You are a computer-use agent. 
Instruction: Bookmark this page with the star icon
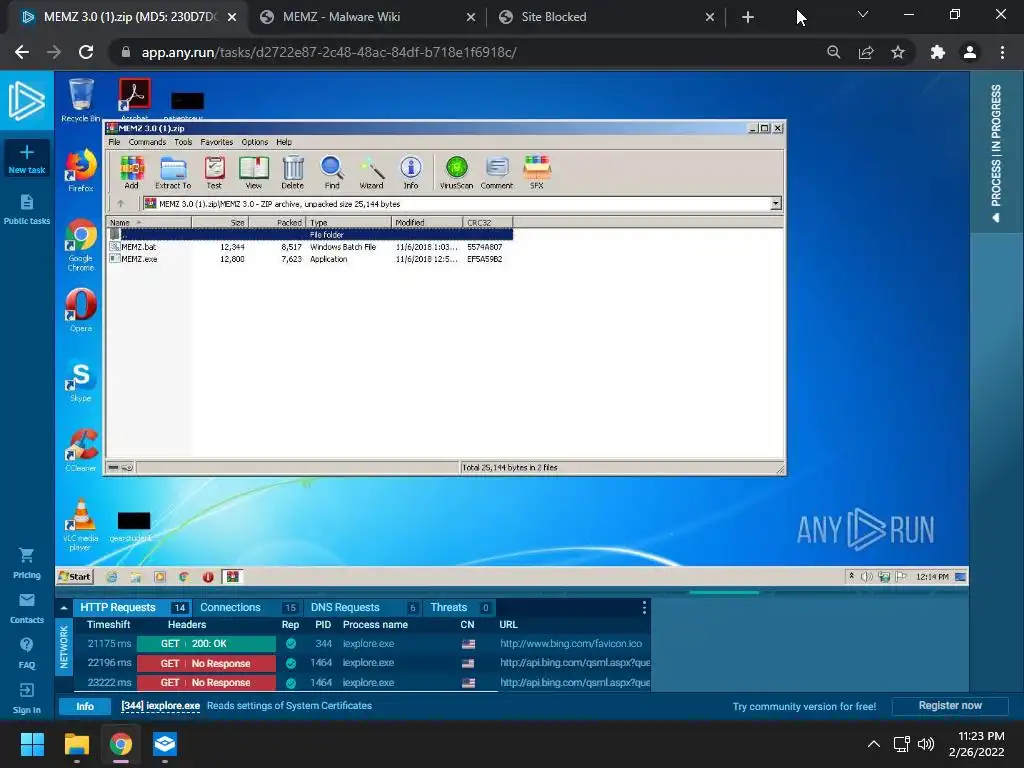click(x=898, y=52)
